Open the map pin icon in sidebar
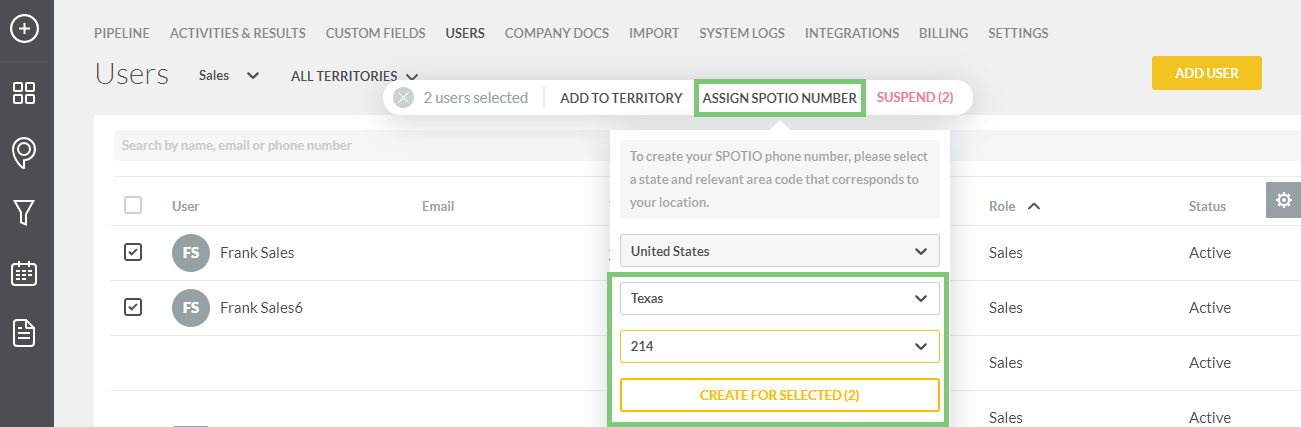Image resolution: width=1301 pixels, height=427 pixels. coord(24,152)
